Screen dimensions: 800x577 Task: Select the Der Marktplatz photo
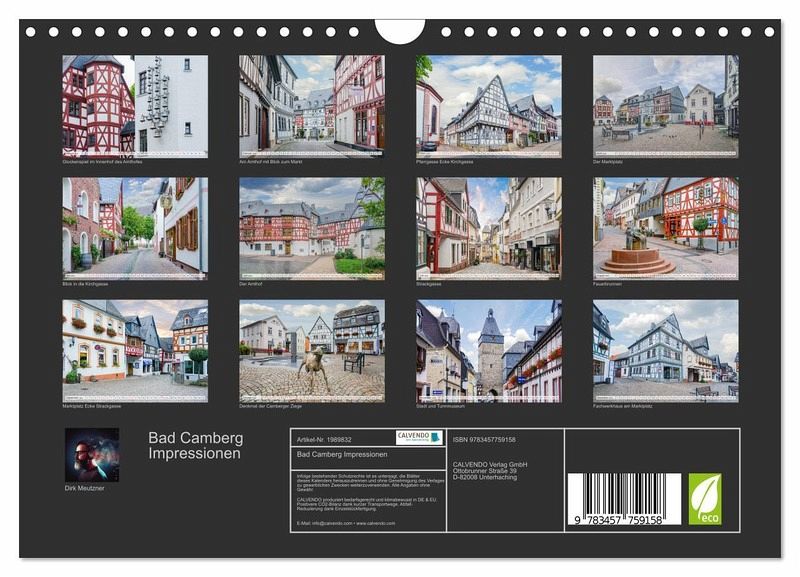(665, 105)
